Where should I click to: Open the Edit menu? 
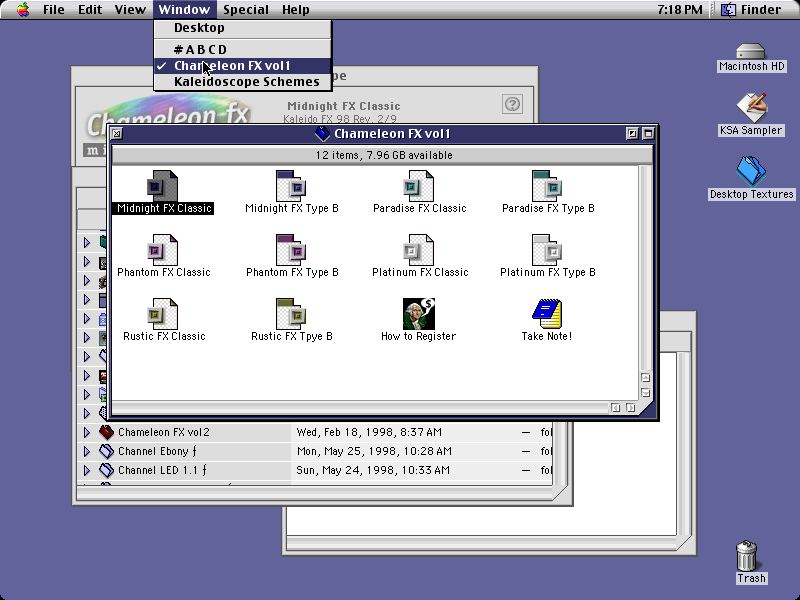pyautogui.click(x=90, y=10)
